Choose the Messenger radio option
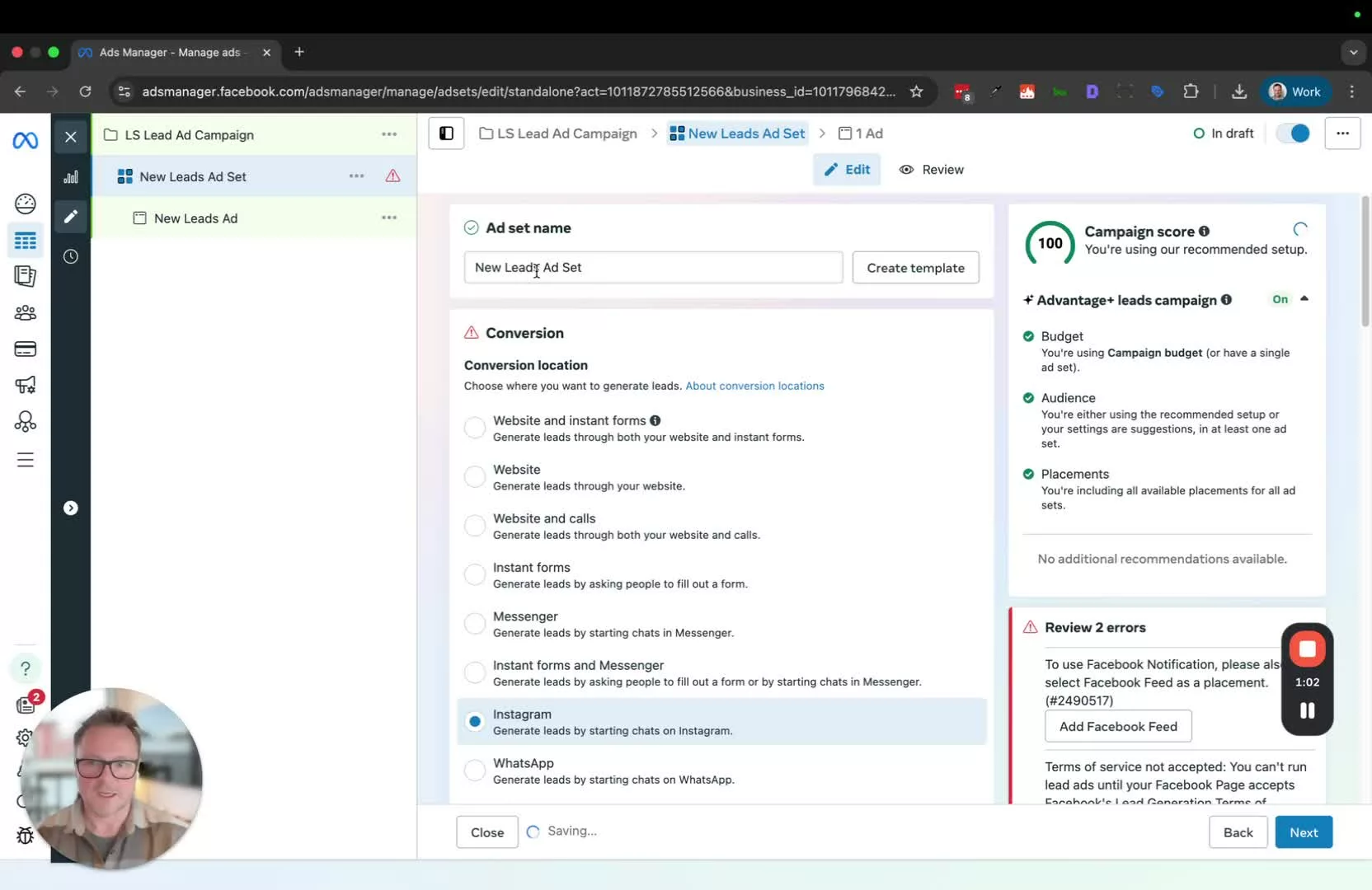This screenshot has width=1372, height=890. (475, 624)
